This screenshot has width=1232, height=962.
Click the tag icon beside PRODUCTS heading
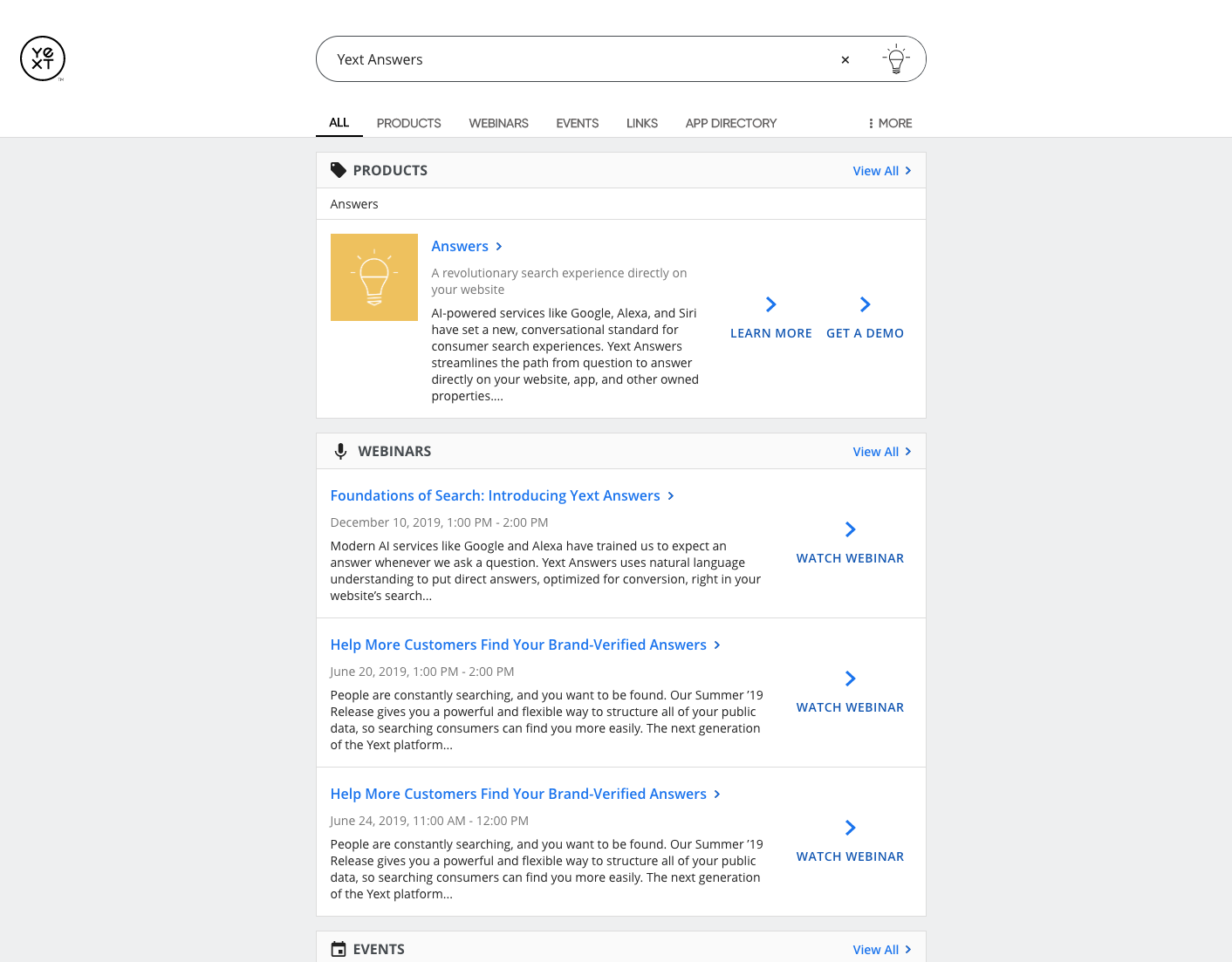coord(339,170)
